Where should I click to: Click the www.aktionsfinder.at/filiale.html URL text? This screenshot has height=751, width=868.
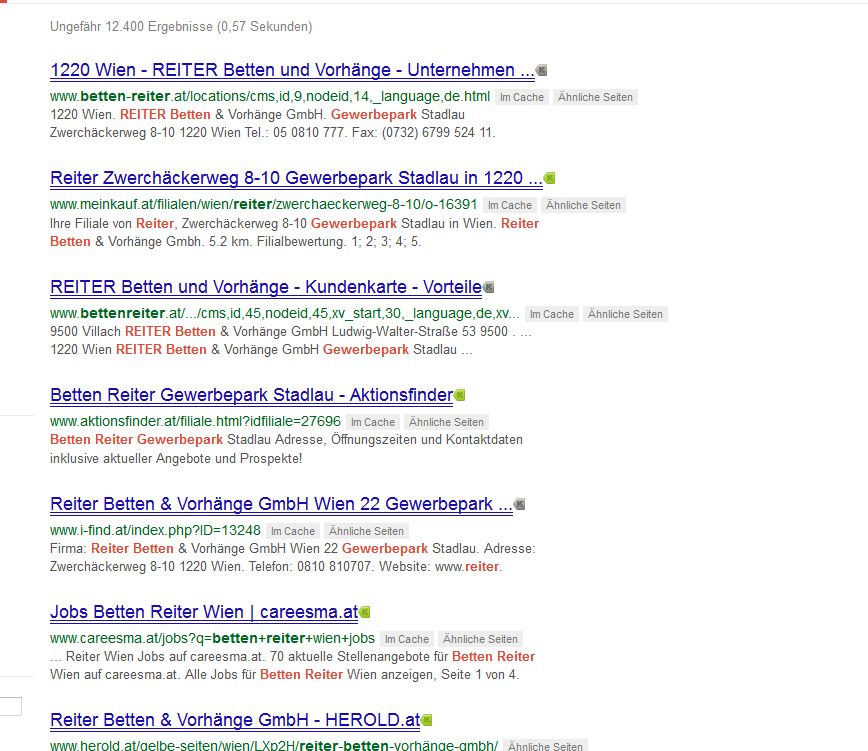(x=195, y=421)
